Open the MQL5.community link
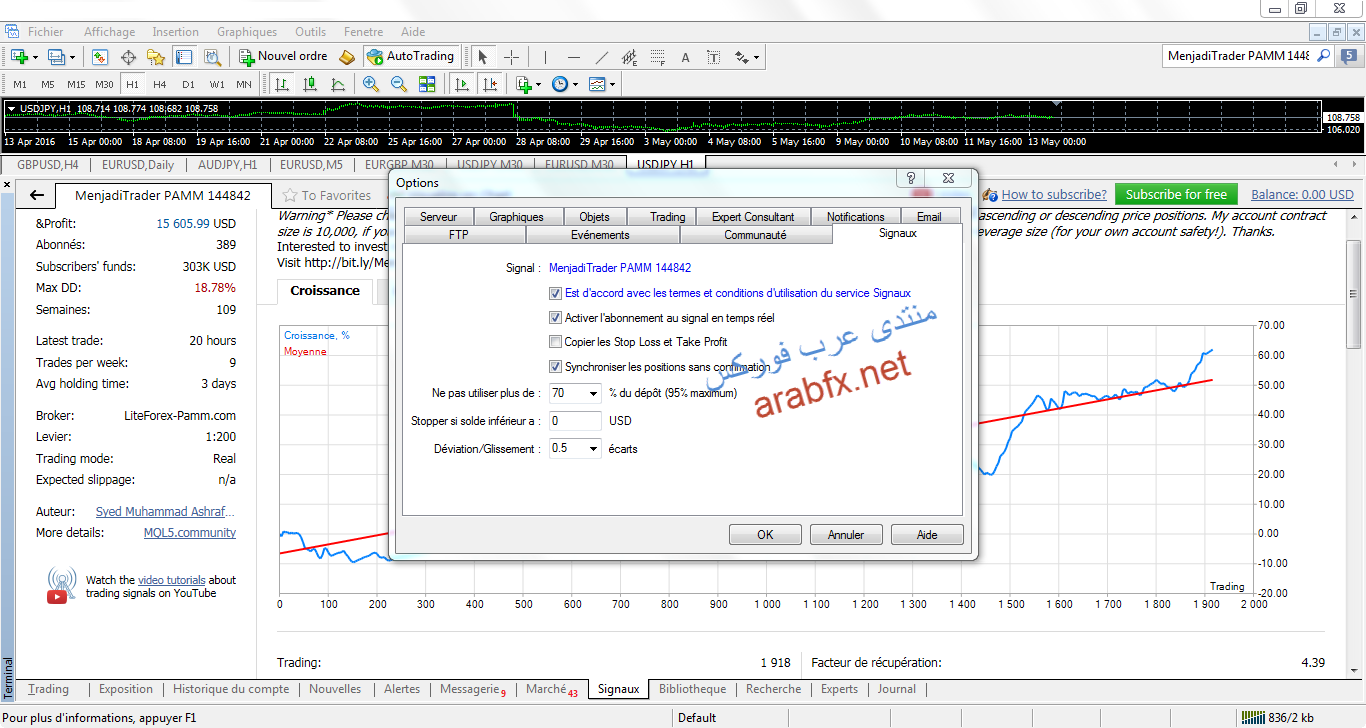 [190, 533]
